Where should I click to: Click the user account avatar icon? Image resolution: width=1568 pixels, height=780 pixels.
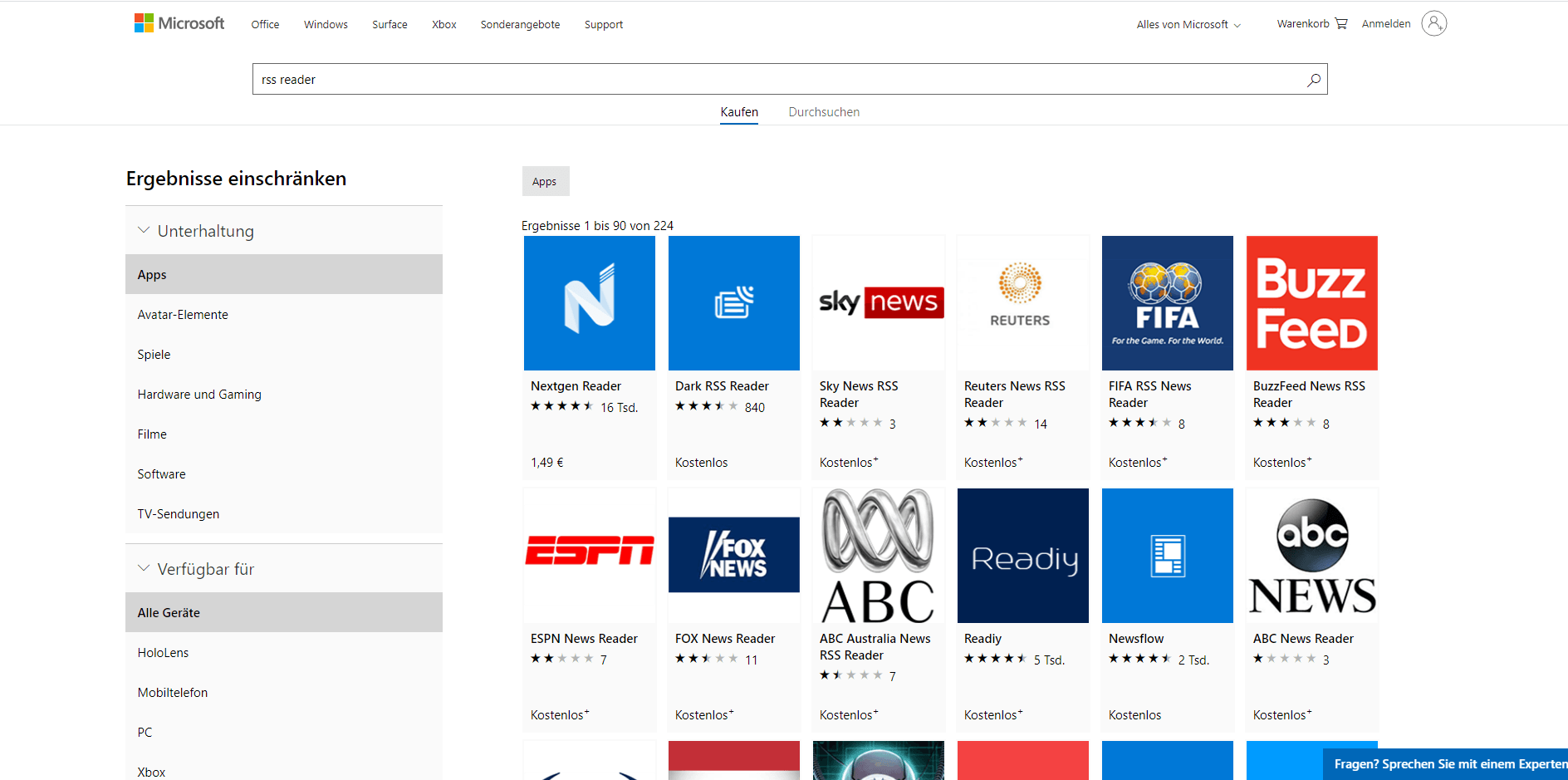tap(1433, 23)
